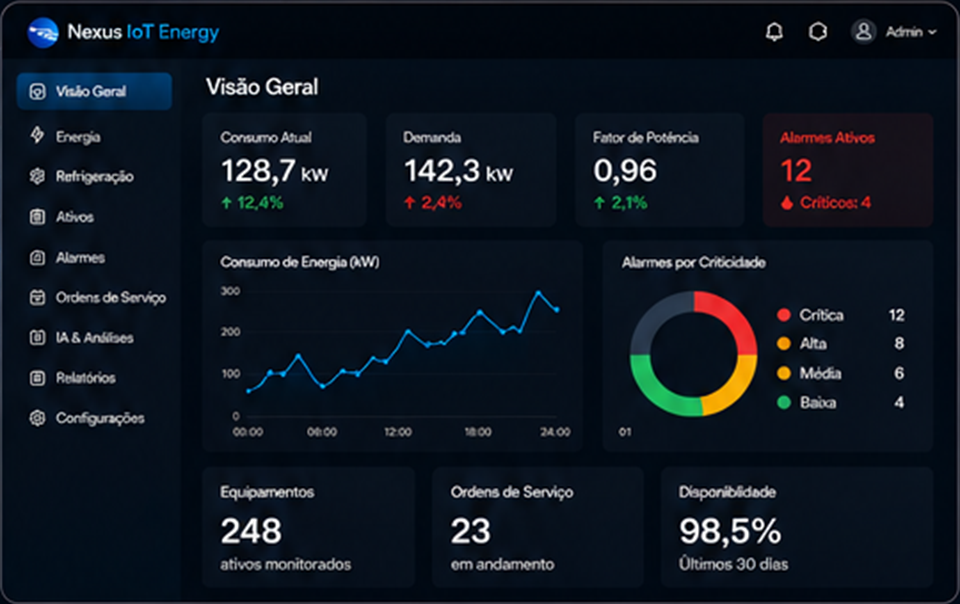The height and width of the screenshot is (604, 960).
Task: Click the peak point on energy chart
Action: coord(539,293)
